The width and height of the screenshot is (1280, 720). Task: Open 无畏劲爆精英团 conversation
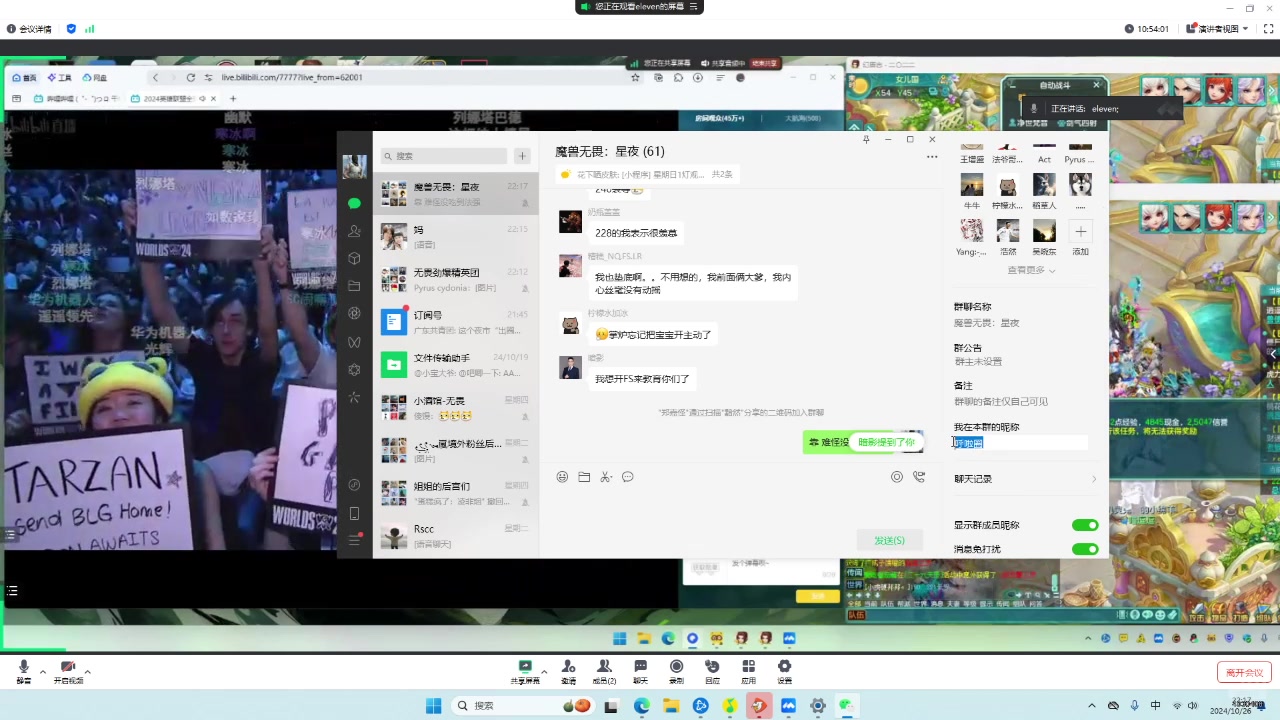click(x=456, y=279)
